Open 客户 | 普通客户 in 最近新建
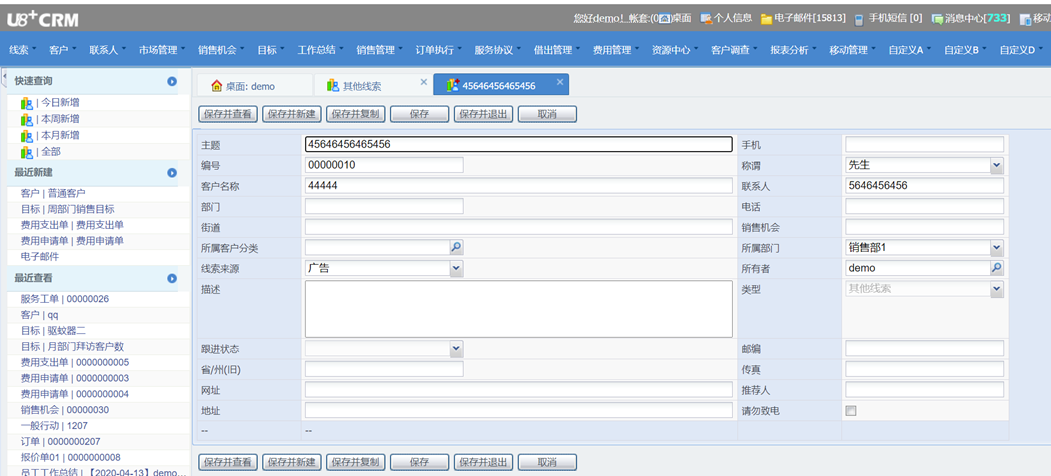The width and height of the screenshot is (1051, 476). (x=53, y=193)
